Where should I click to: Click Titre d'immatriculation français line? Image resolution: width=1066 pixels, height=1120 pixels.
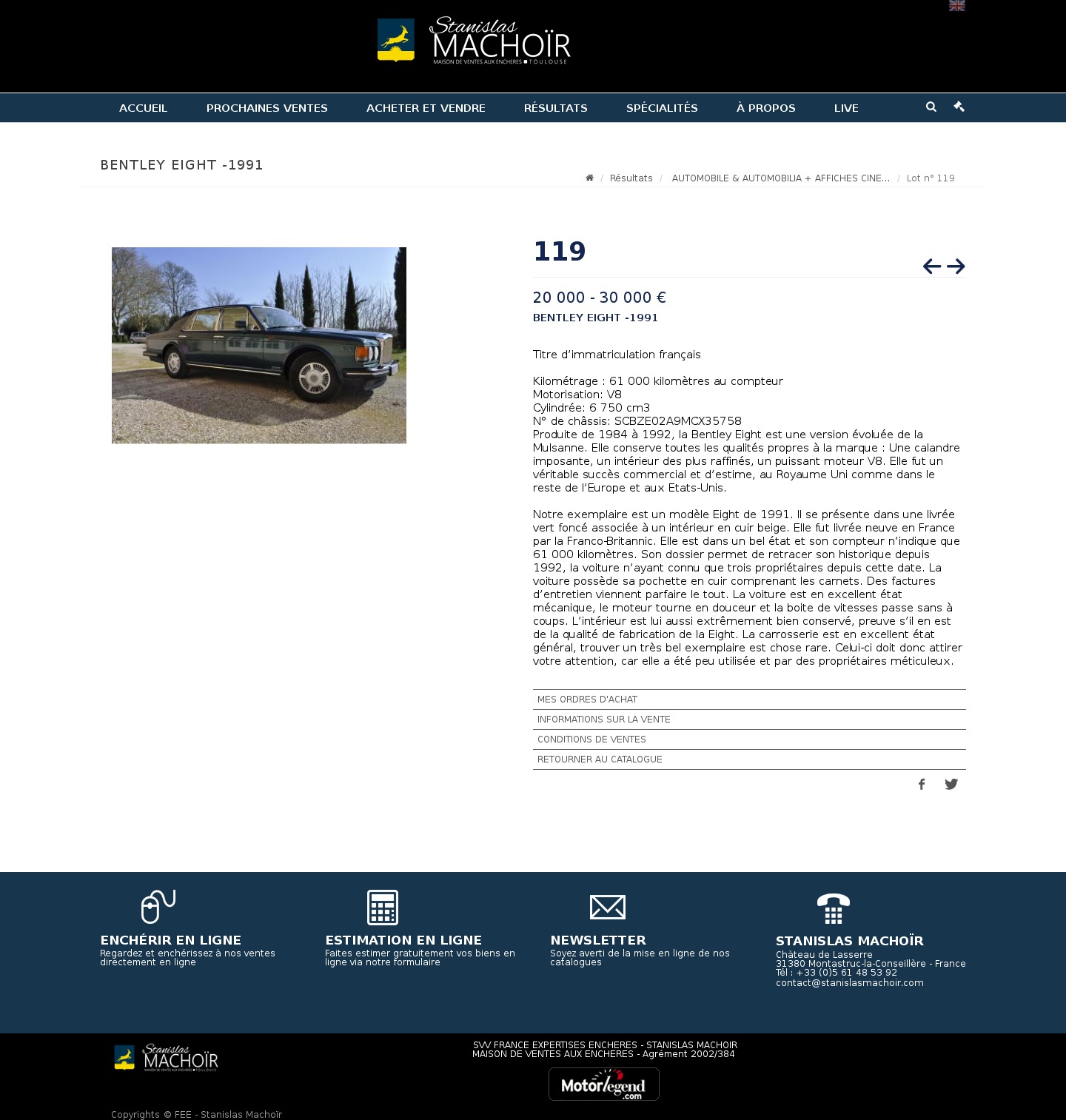pos(617,355)
